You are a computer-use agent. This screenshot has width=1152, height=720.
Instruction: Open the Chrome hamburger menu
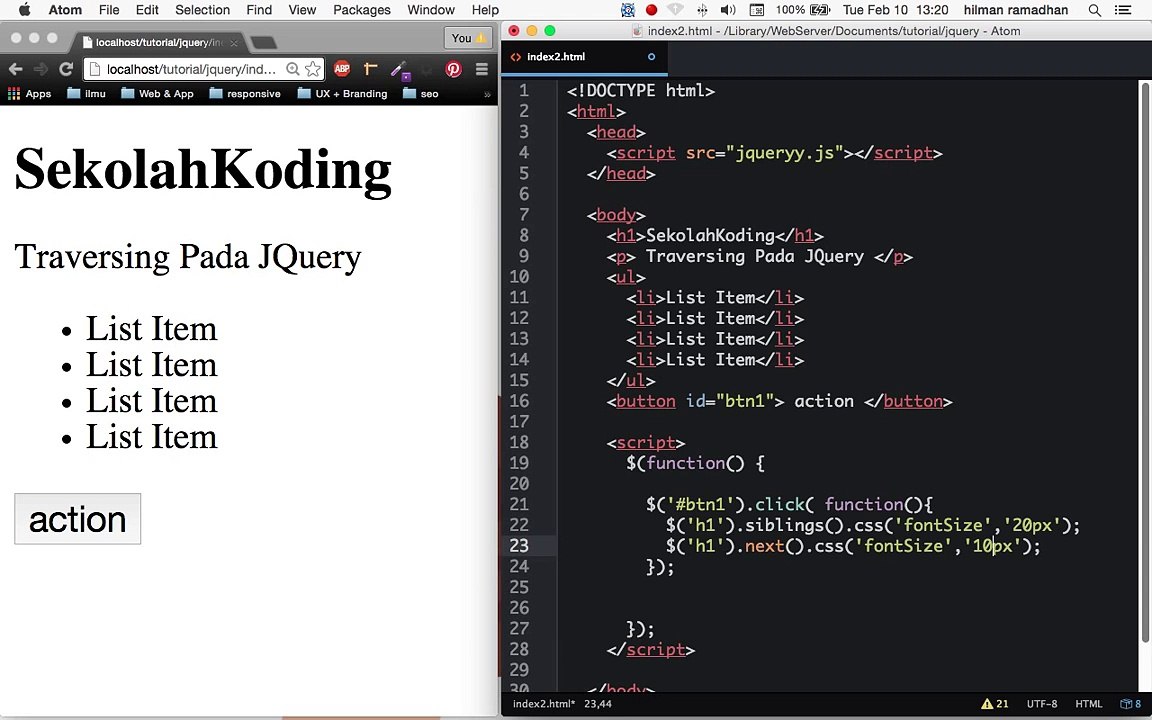coord(482,69)
